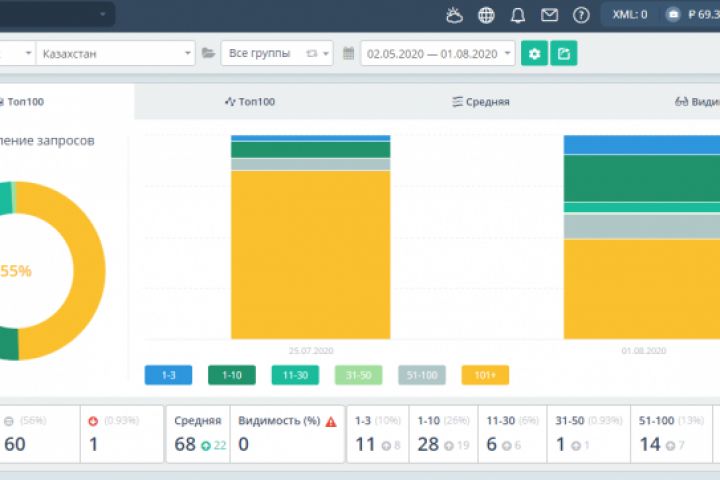This screenshot has height=480, width=720.
Task: Open the dark project selector dropdown in header
Action: coord(57,14)
